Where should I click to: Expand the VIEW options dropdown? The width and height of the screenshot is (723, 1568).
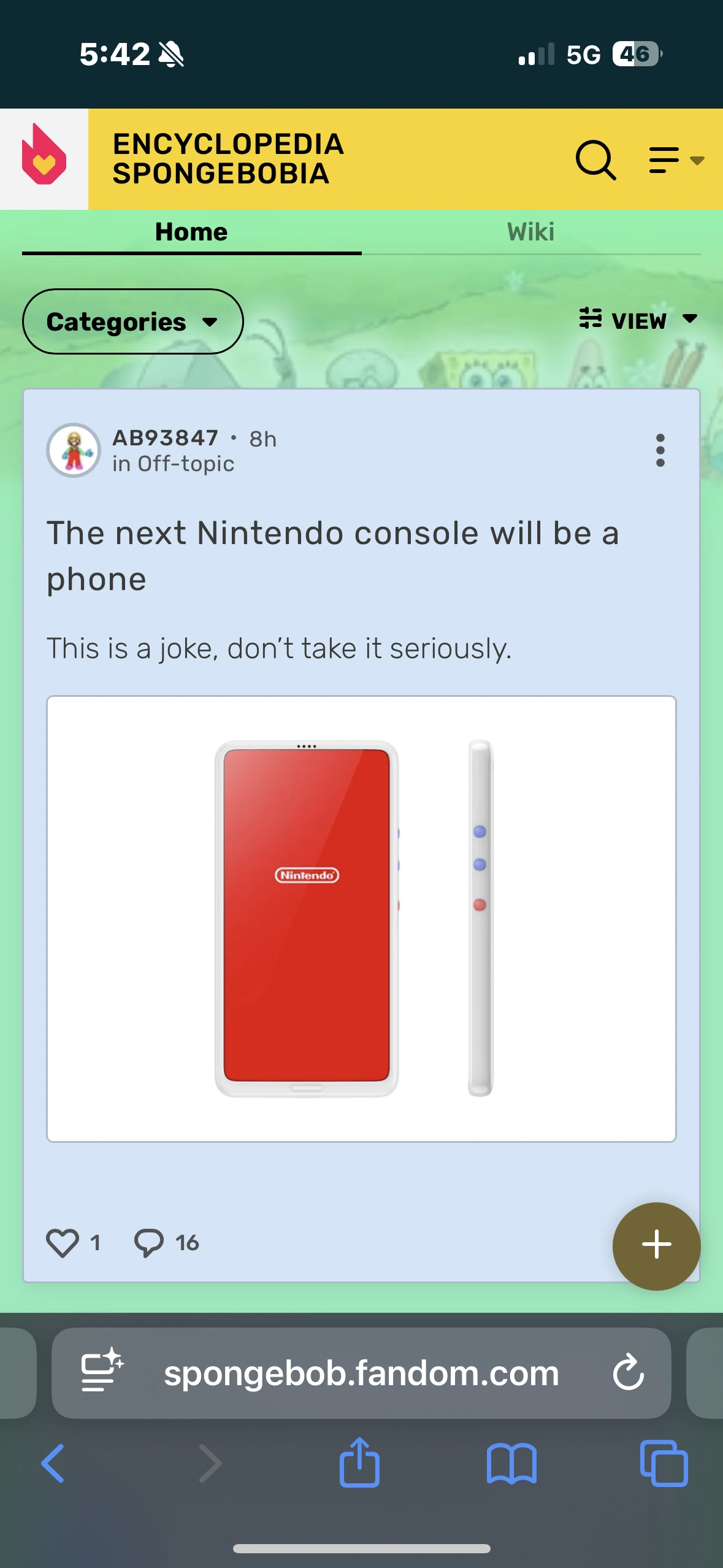[638, 320]
